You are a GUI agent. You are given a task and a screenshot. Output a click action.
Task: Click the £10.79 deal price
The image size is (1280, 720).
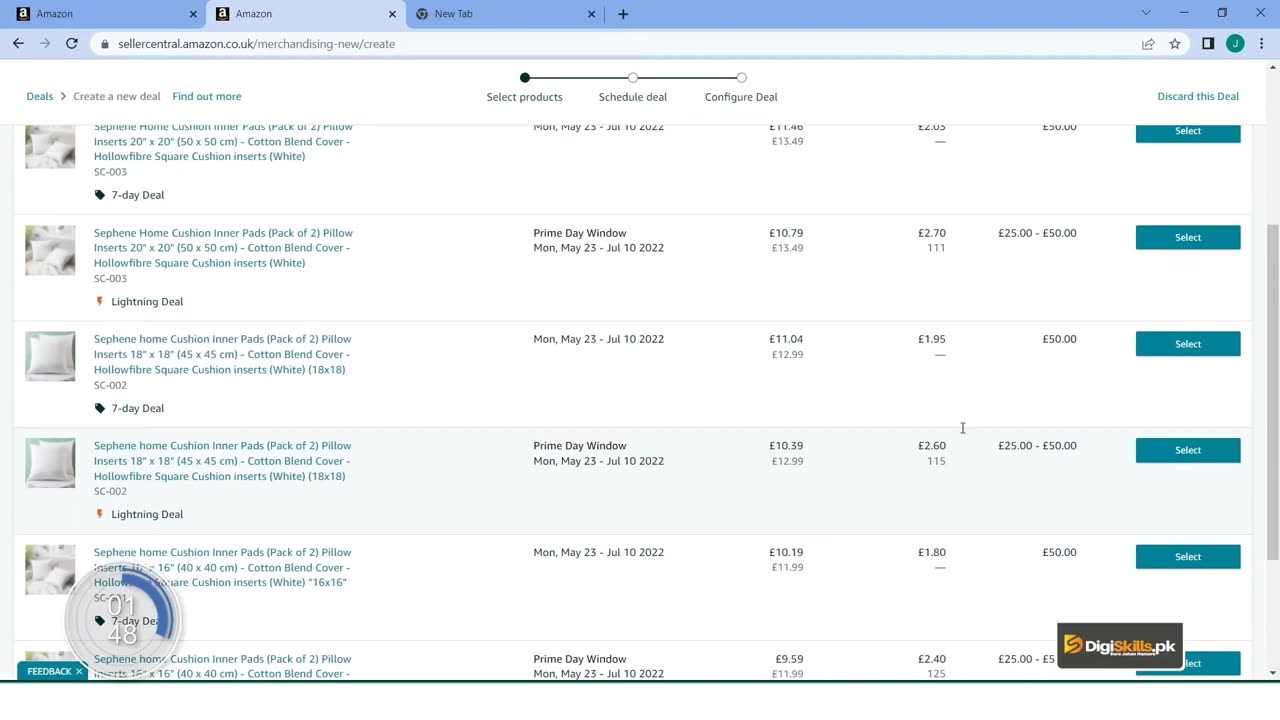tap(786, 233)
